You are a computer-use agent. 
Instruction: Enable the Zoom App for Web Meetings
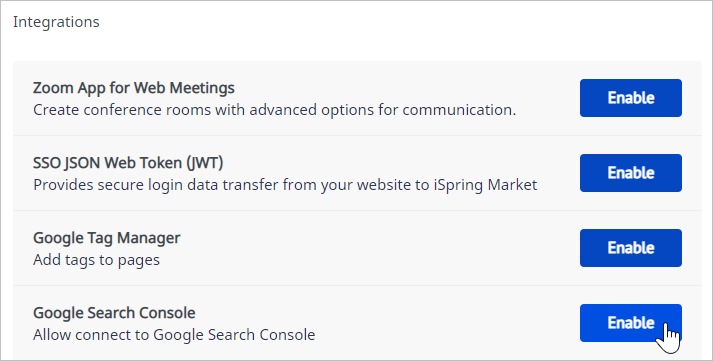tap(631, 98)
